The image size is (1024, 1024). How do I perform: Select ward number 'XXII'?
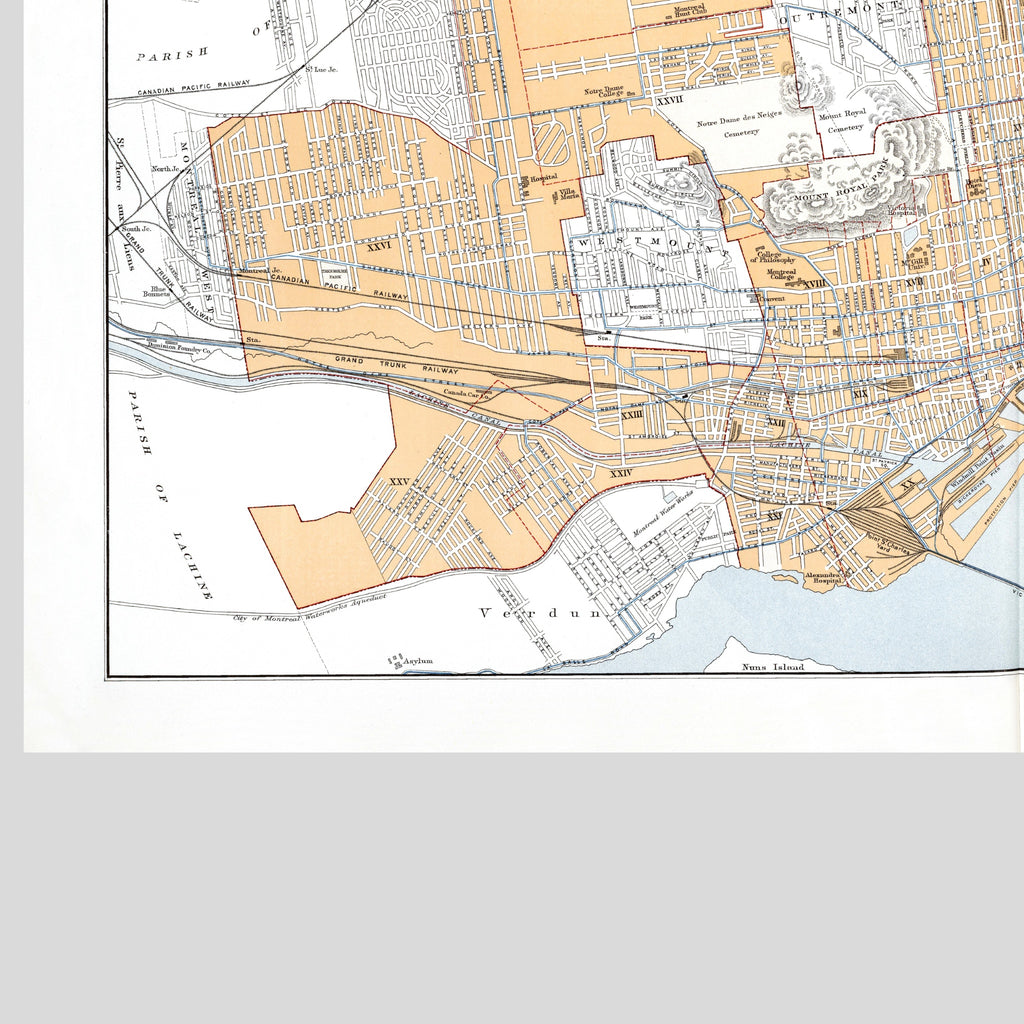click(x=775, y=422)
